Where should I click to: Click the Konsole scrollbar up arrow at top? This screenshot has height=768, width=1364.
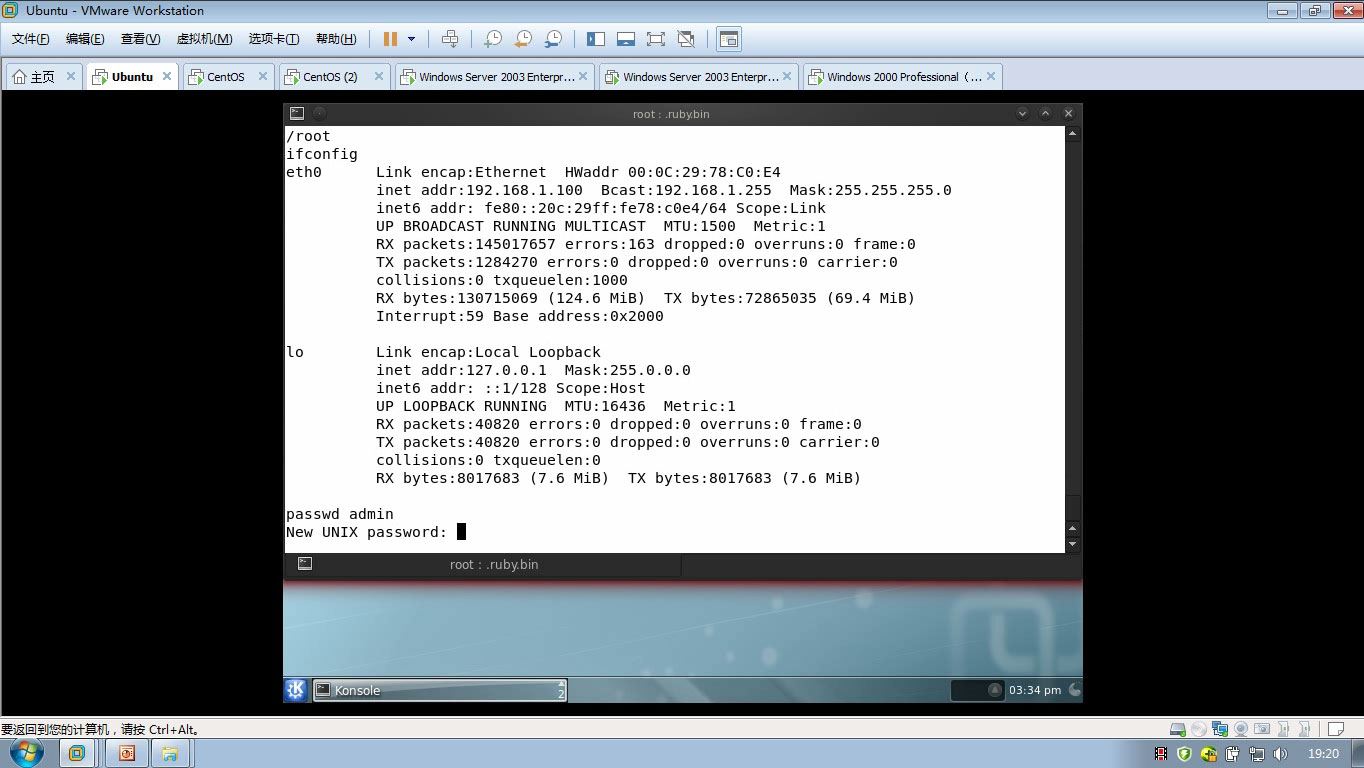click(1073, 133)
